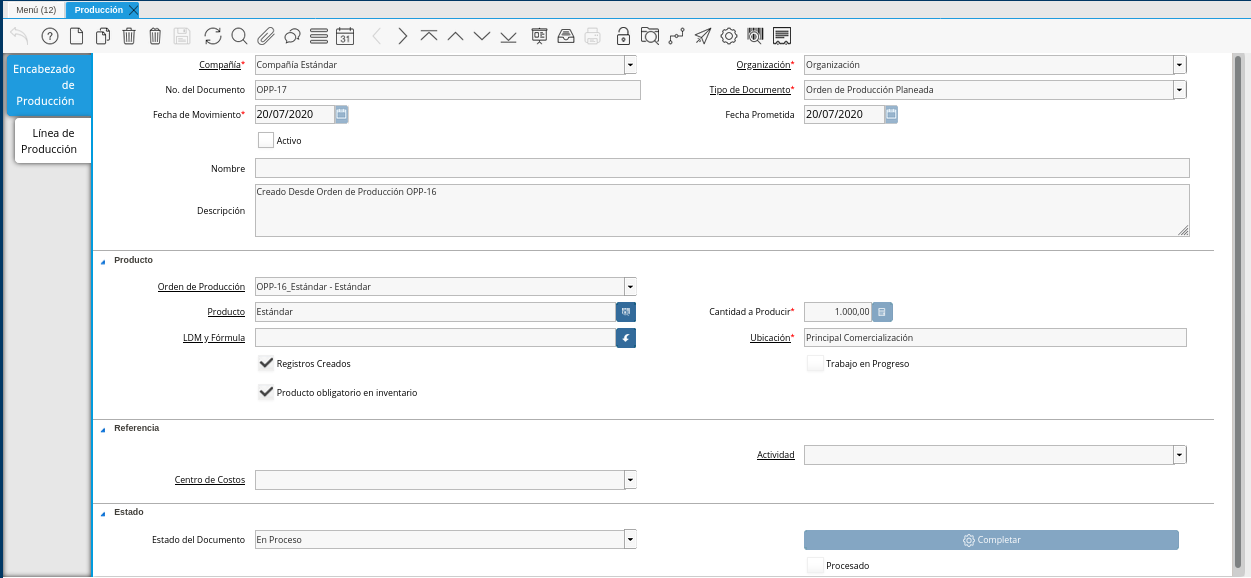The image size is (1251, 578).
Task: Click the padlock icon in toolbar
Action: 623,36
